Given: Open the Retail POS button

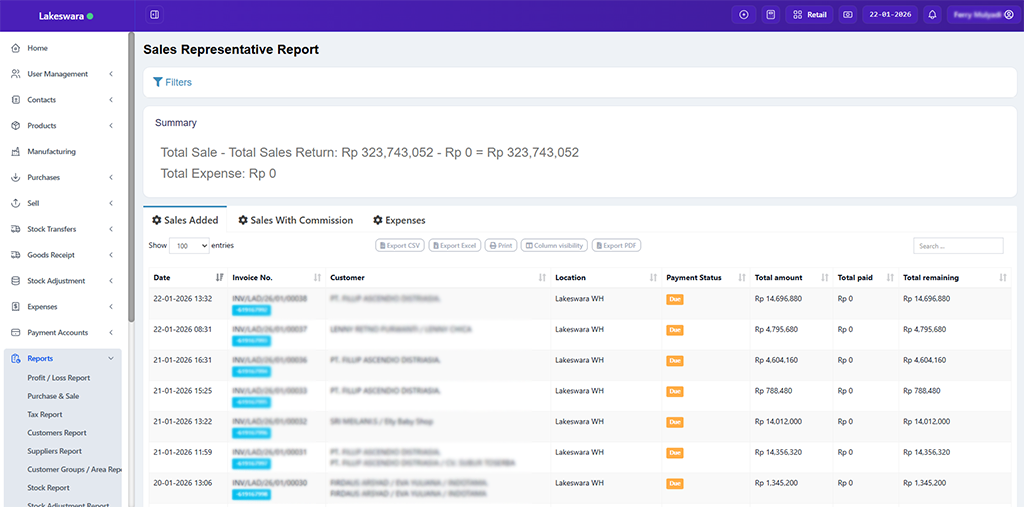Looking at the screenshot, I should tap(809, 15).
